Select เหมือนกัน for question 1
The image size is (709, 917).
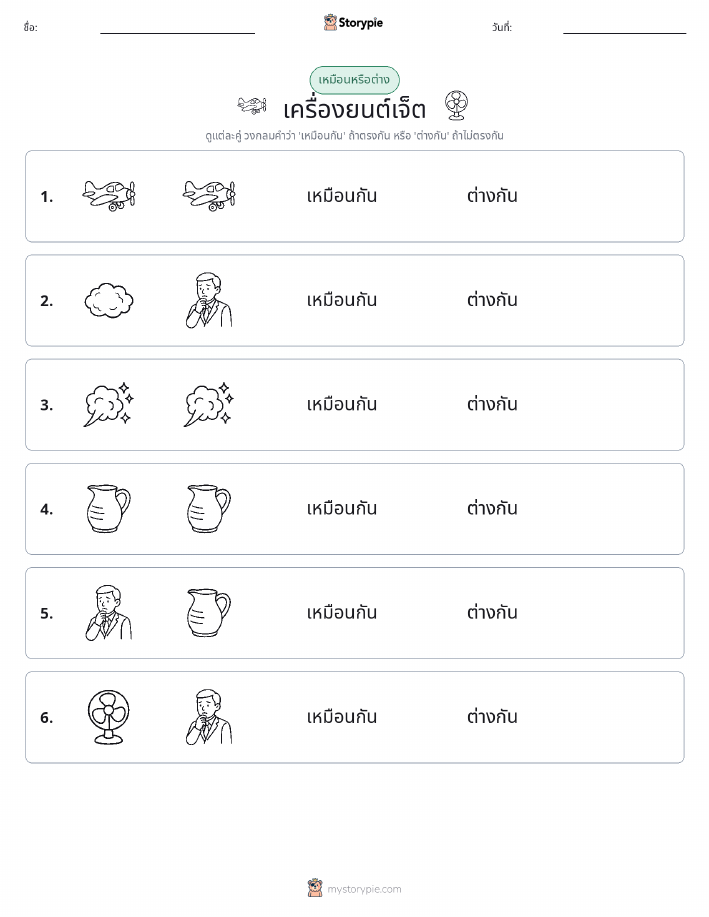(x=342, y=196)
